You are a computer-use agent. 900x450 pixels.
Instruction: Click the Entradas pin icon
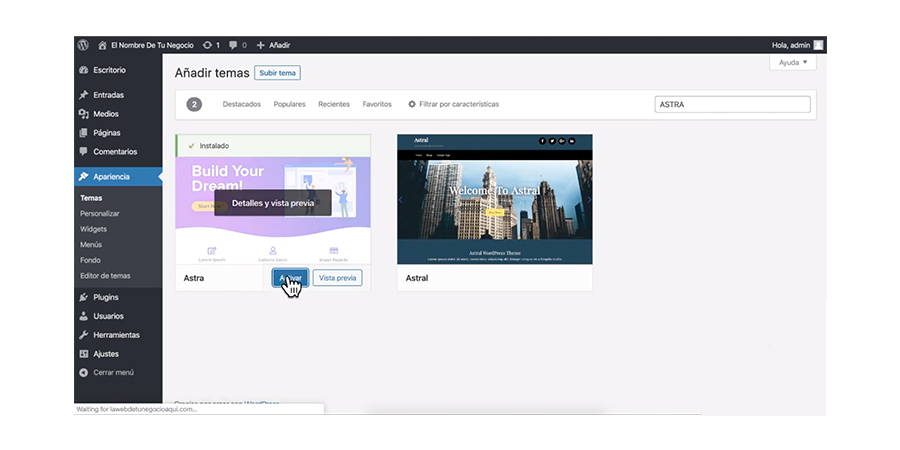point(84,95)
